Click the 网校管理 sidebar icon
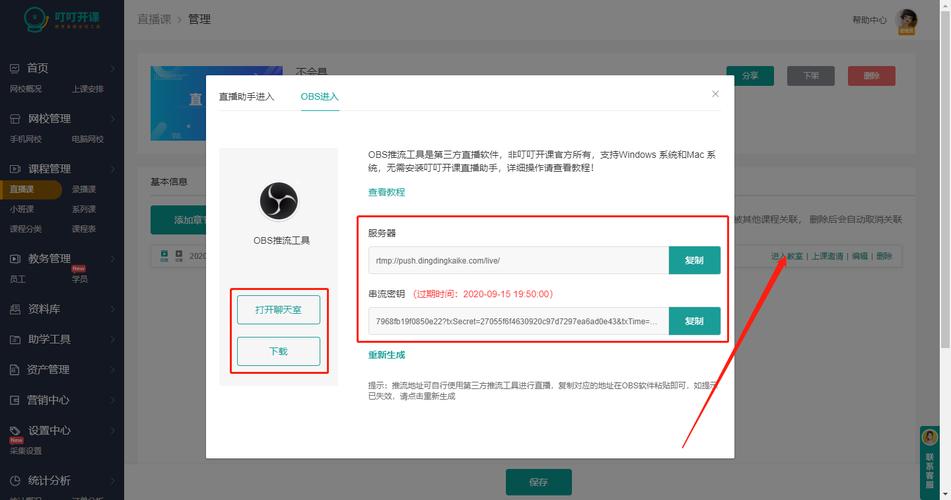The width and height of the screenshot is (951, 500). coord(15,118)
